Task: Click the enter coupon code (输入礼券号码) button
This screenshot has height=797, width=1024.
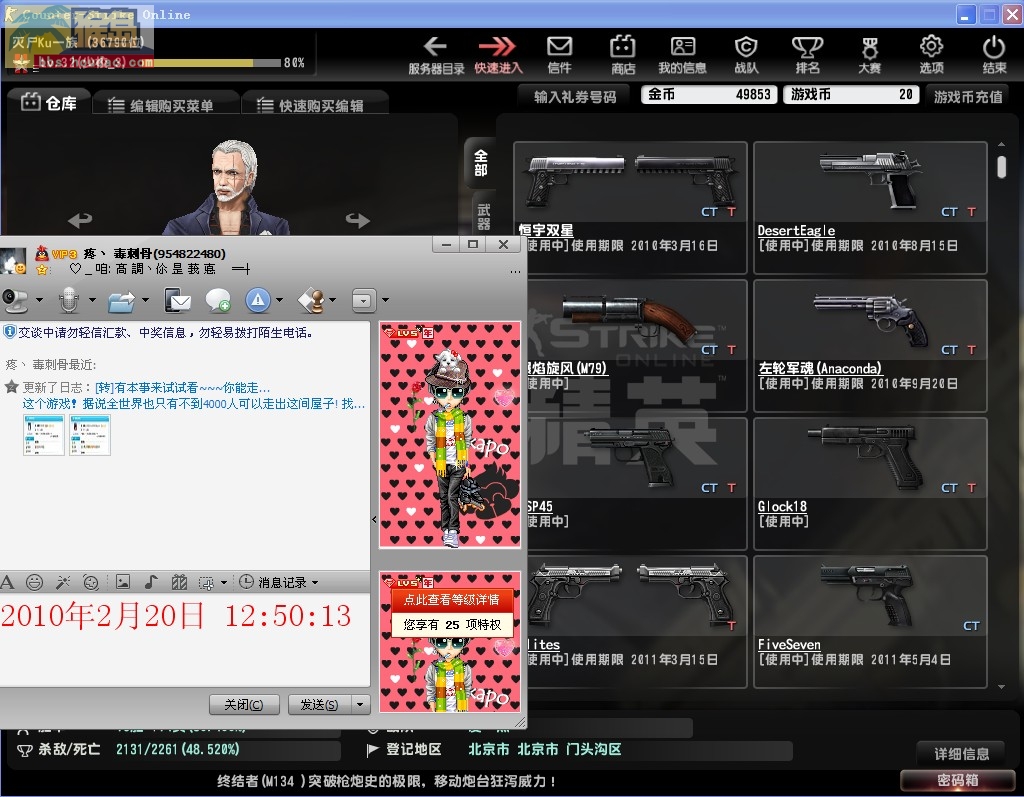Action: click(575, 97)
